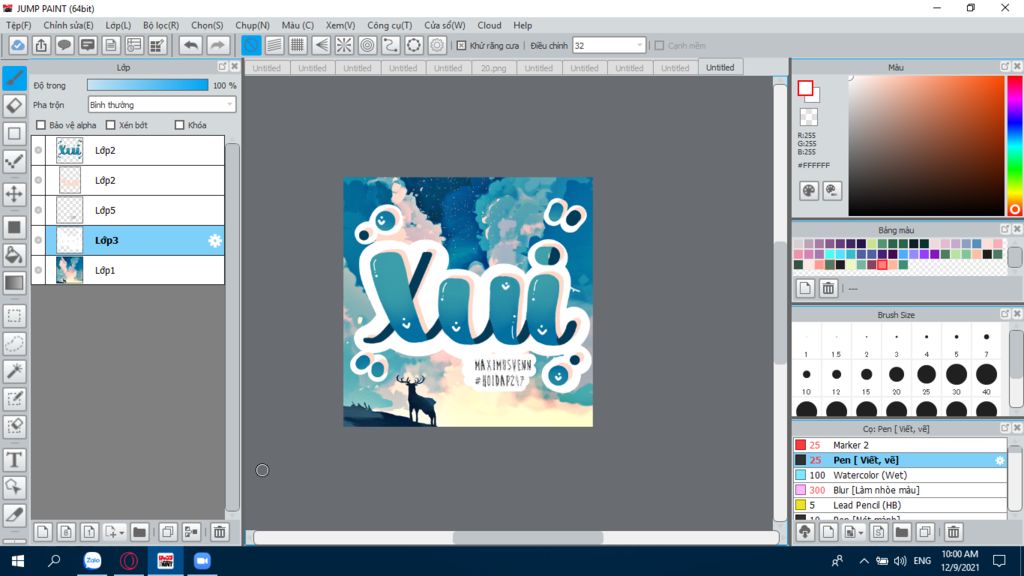Expand the add-brush dropdown in brush panel

pos(861,533)
